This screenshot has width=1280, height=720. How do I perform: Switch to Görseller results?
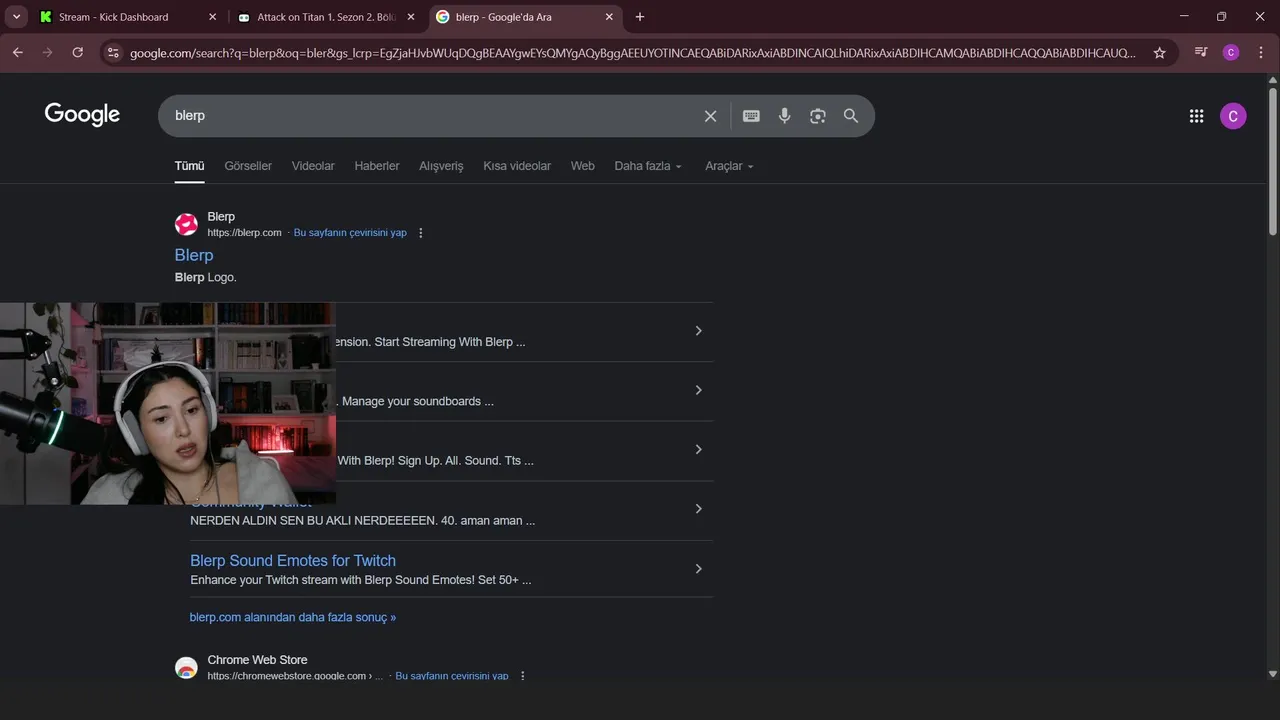248,166
